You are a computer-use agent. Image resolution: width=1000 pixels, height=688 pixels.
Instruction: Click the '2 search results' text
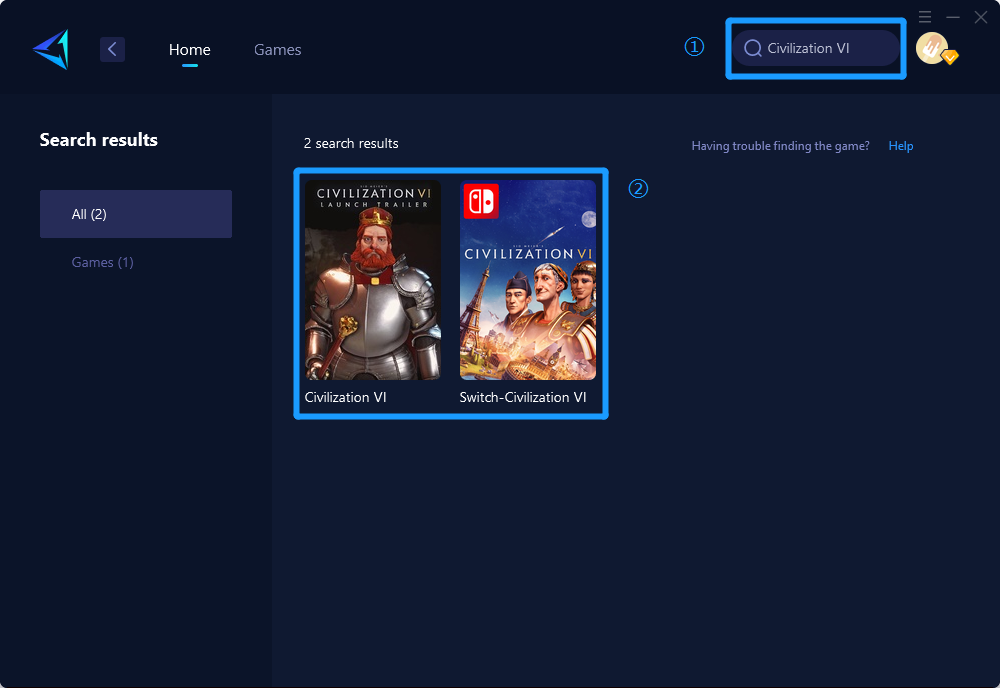pyautogui.click(x=351, y=143)
